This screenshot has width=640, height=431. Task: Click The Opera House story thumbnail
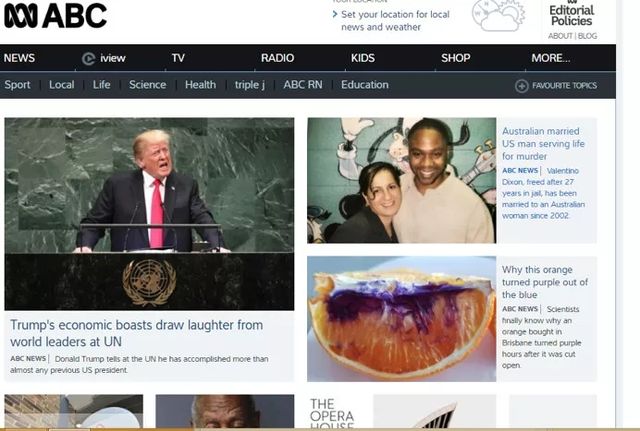point(331,412)
